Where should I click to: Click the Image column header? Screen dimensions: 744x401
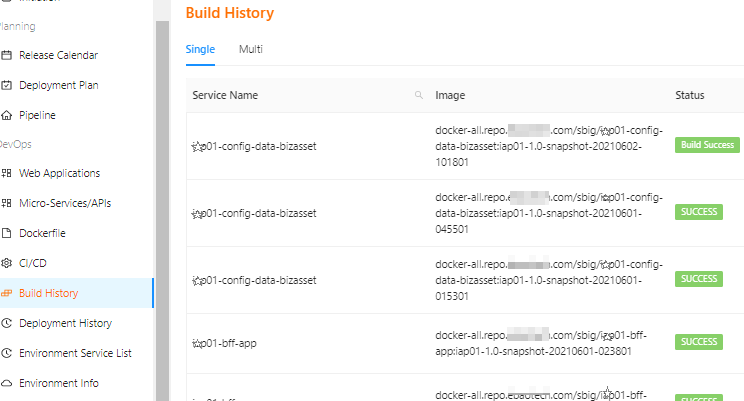pyautogui.click(x=450, y=95)
